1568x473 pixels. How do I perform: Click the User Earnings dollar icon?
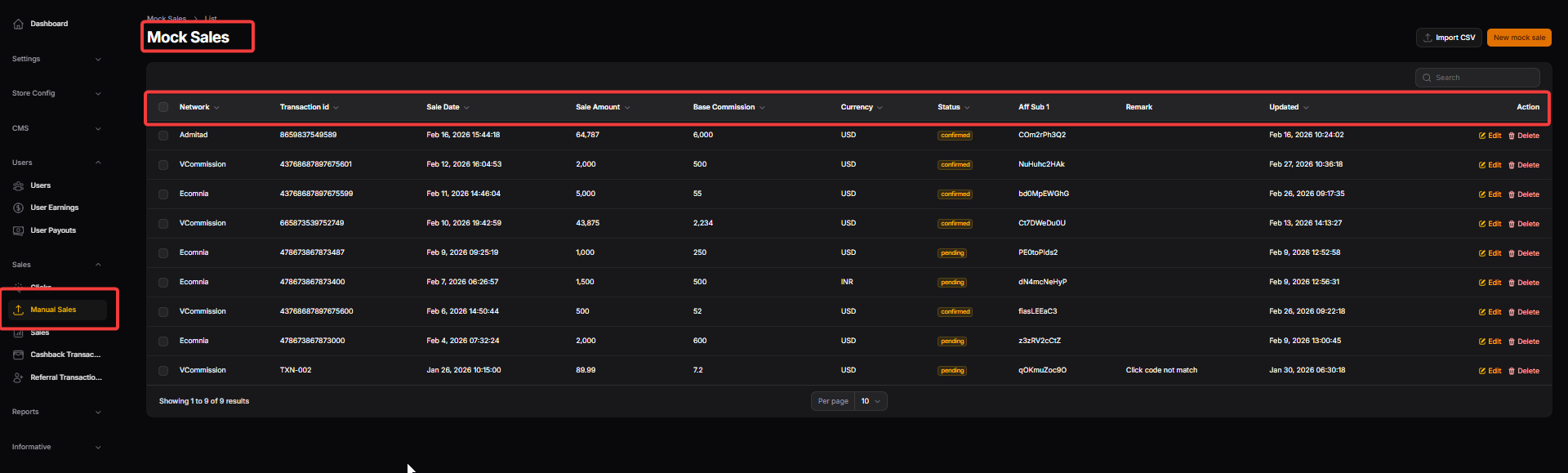[x=18, y=207]
